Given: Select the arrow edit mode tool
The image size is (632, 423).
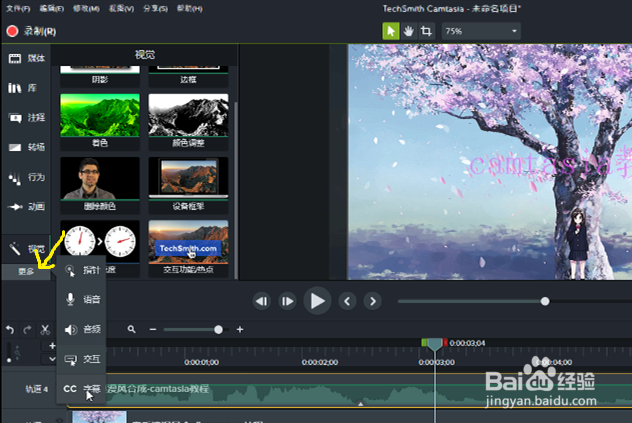Looking at the screenshot, I should (x=391, y=31).
